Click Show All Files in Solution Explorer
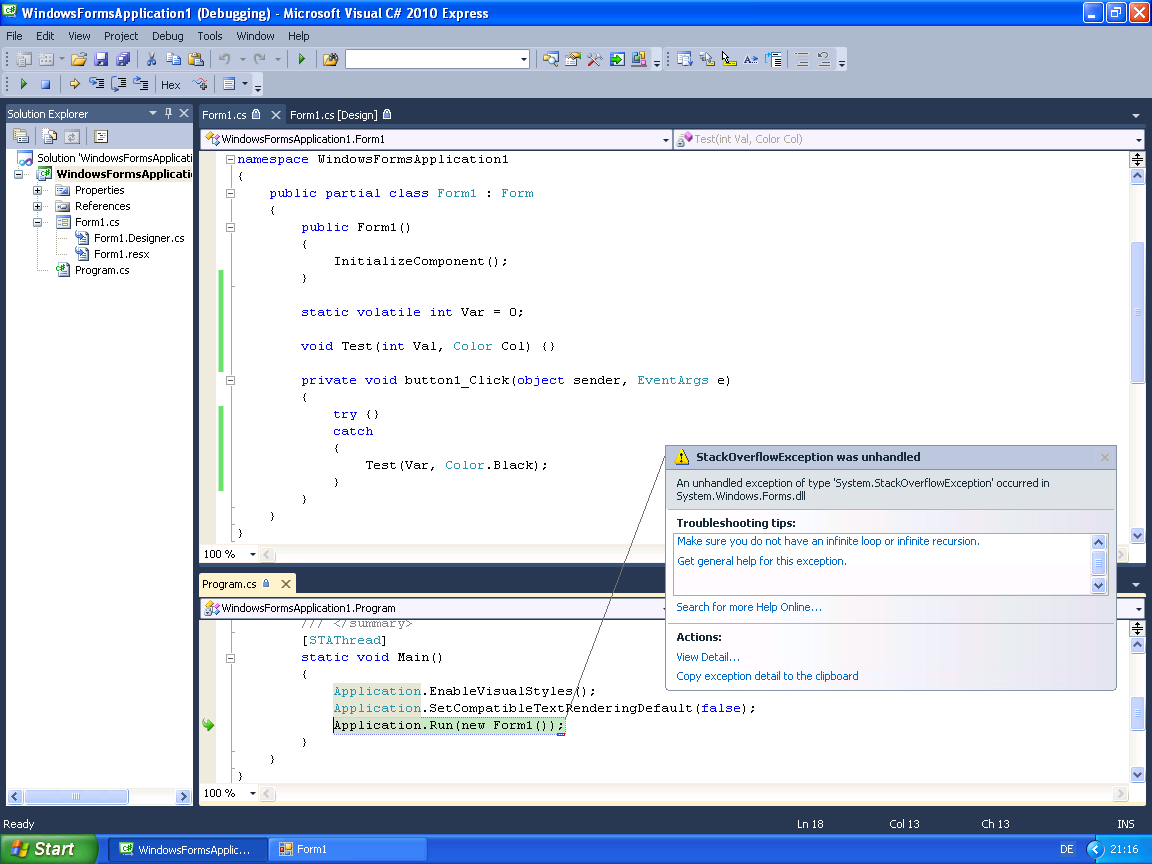This screenshot has width=1152, height=864. [50, 137]
